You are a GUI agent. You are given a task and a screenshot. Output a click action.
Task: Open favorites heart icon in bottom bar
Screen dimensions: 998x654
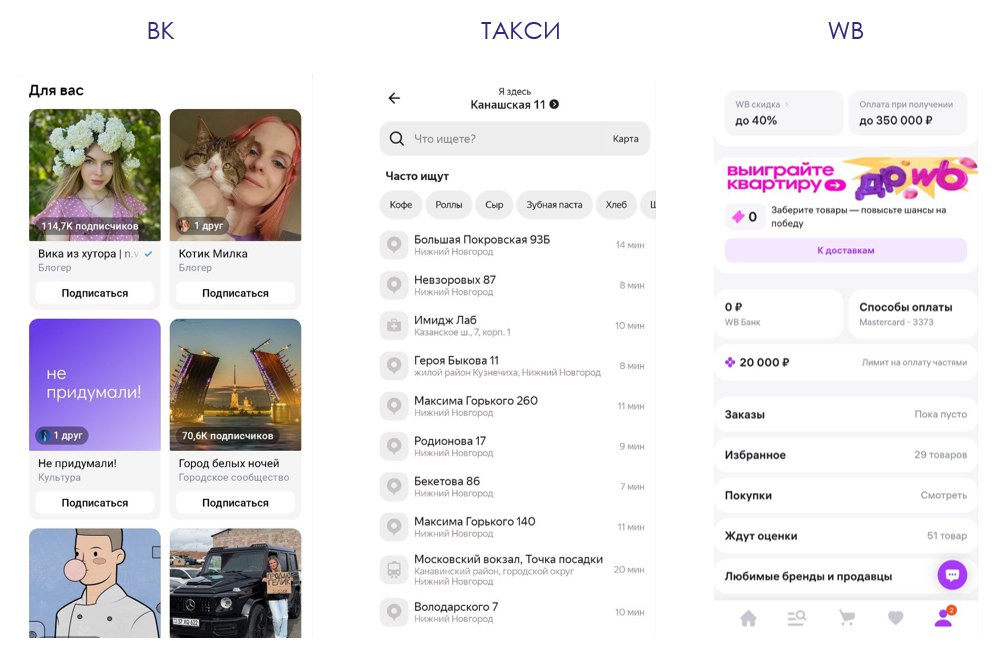coord(895,618)
